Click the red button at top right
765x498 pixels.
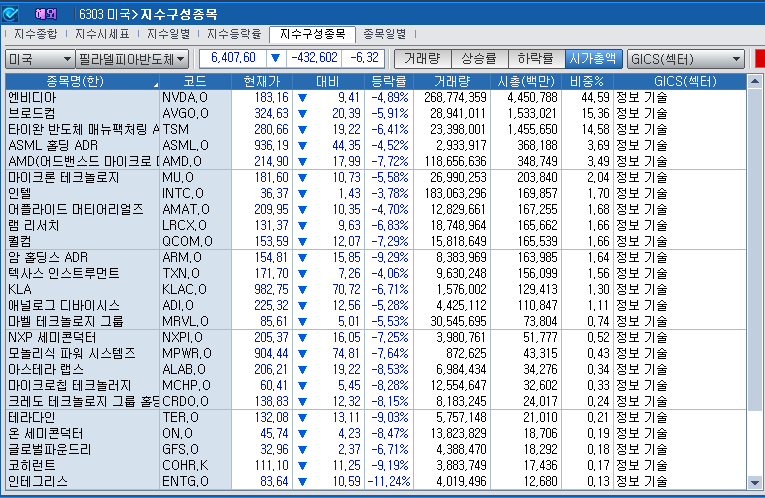(x=759, y=58)
